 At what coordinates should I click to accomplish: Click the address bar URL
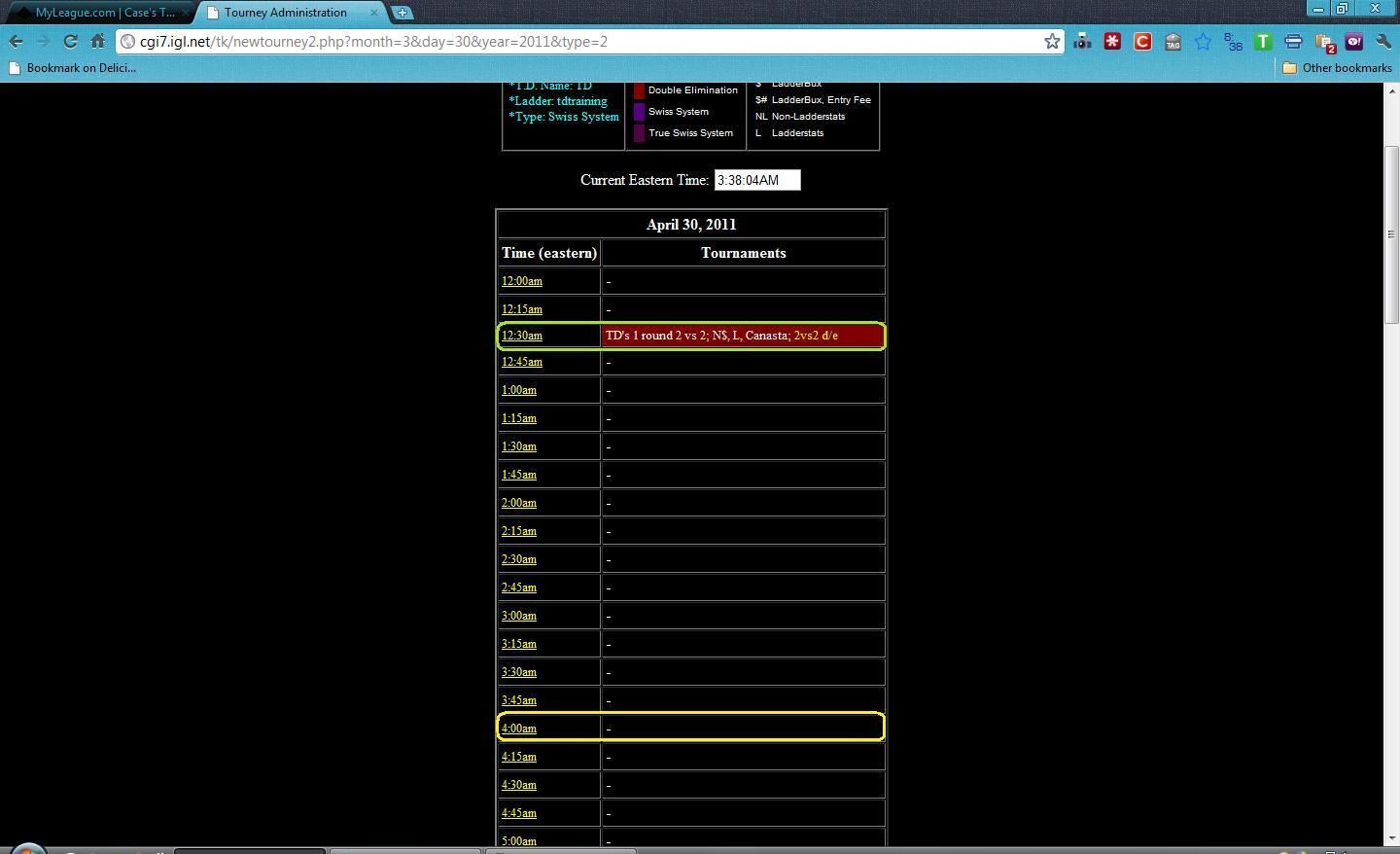[583, 41]
